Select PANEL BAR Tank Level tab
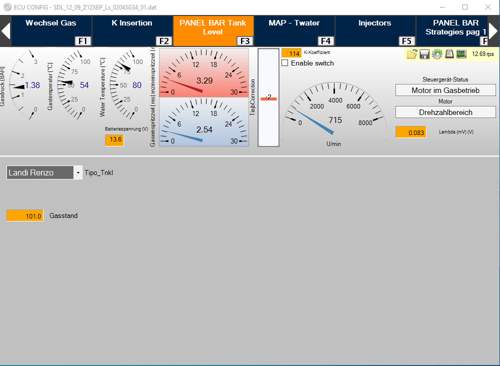The image size is (500, 366). point(213,31)
